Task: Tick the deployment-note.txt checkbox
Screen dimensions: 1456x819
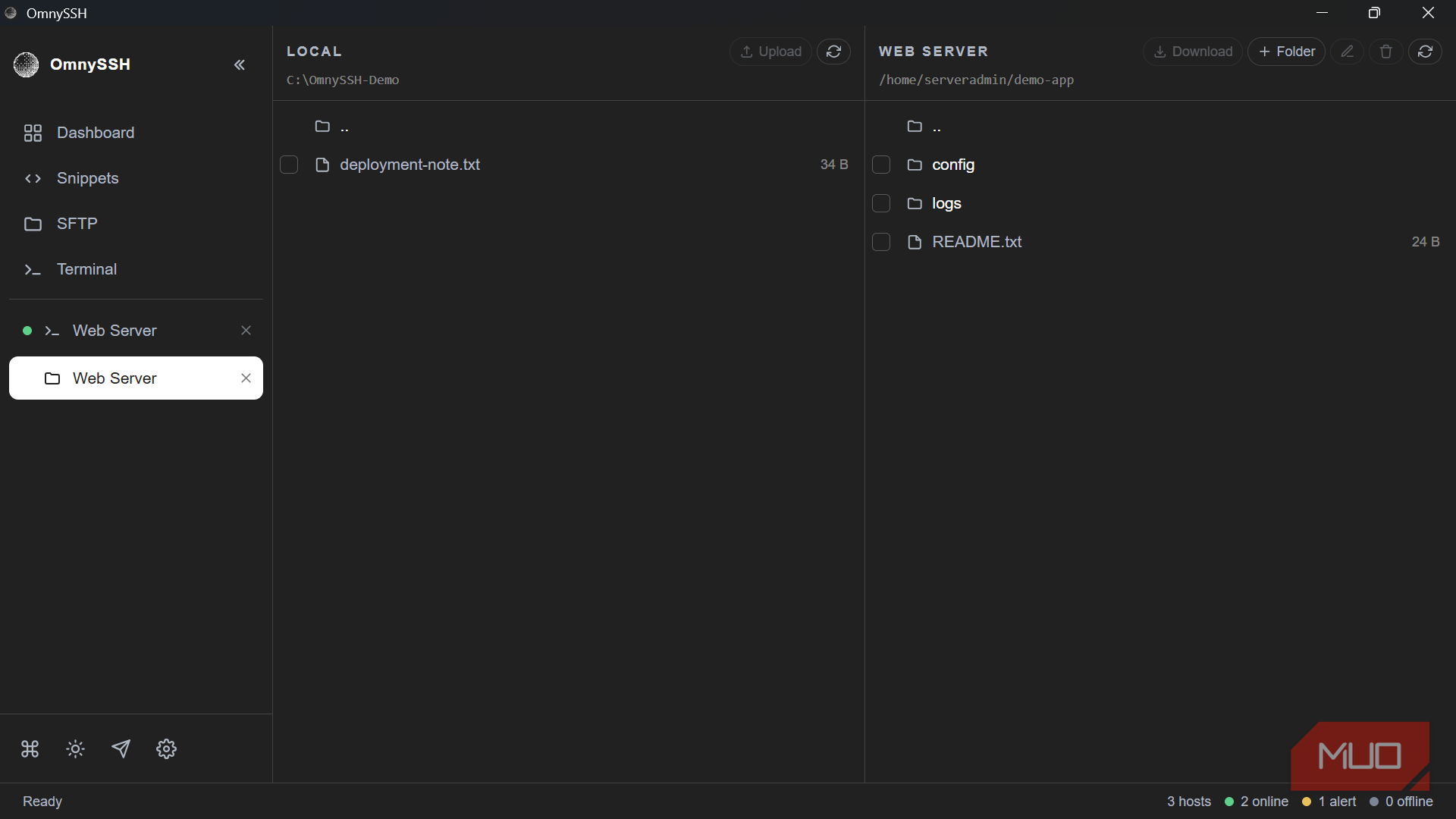Action: (x=289, y=165)
